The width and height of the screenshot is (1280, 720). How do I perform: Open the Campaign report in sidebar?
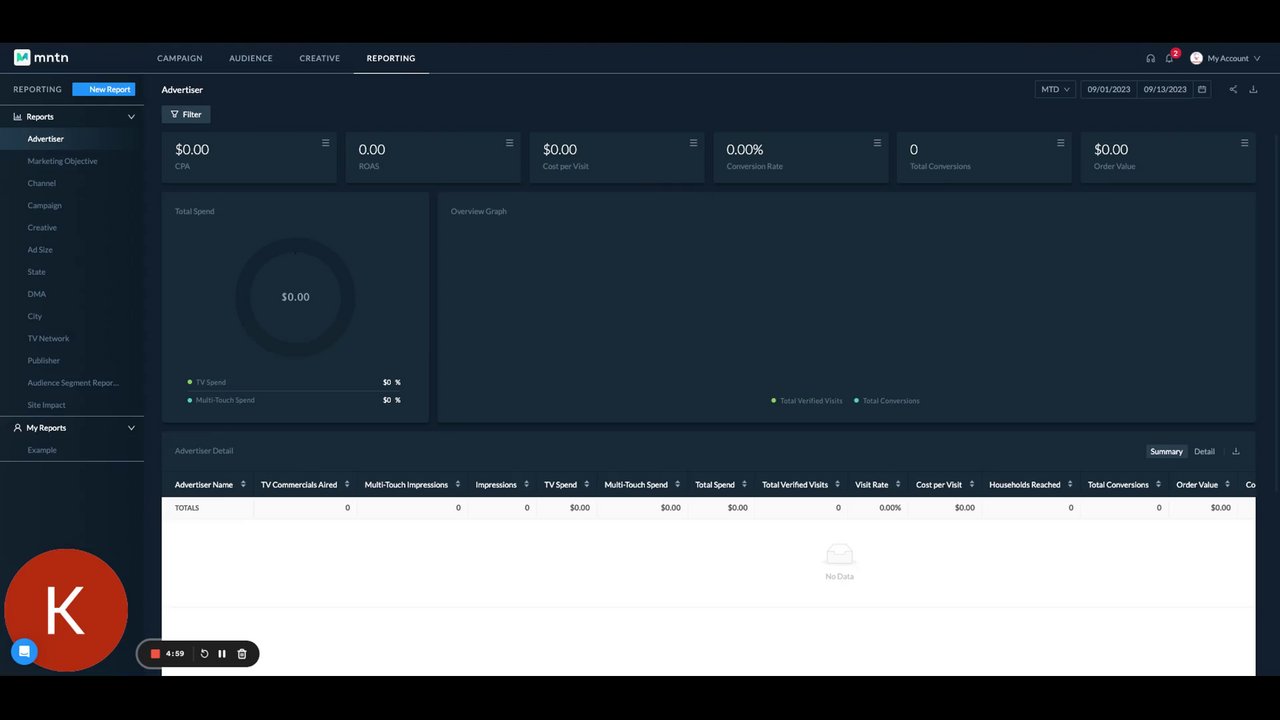point(45,205)
